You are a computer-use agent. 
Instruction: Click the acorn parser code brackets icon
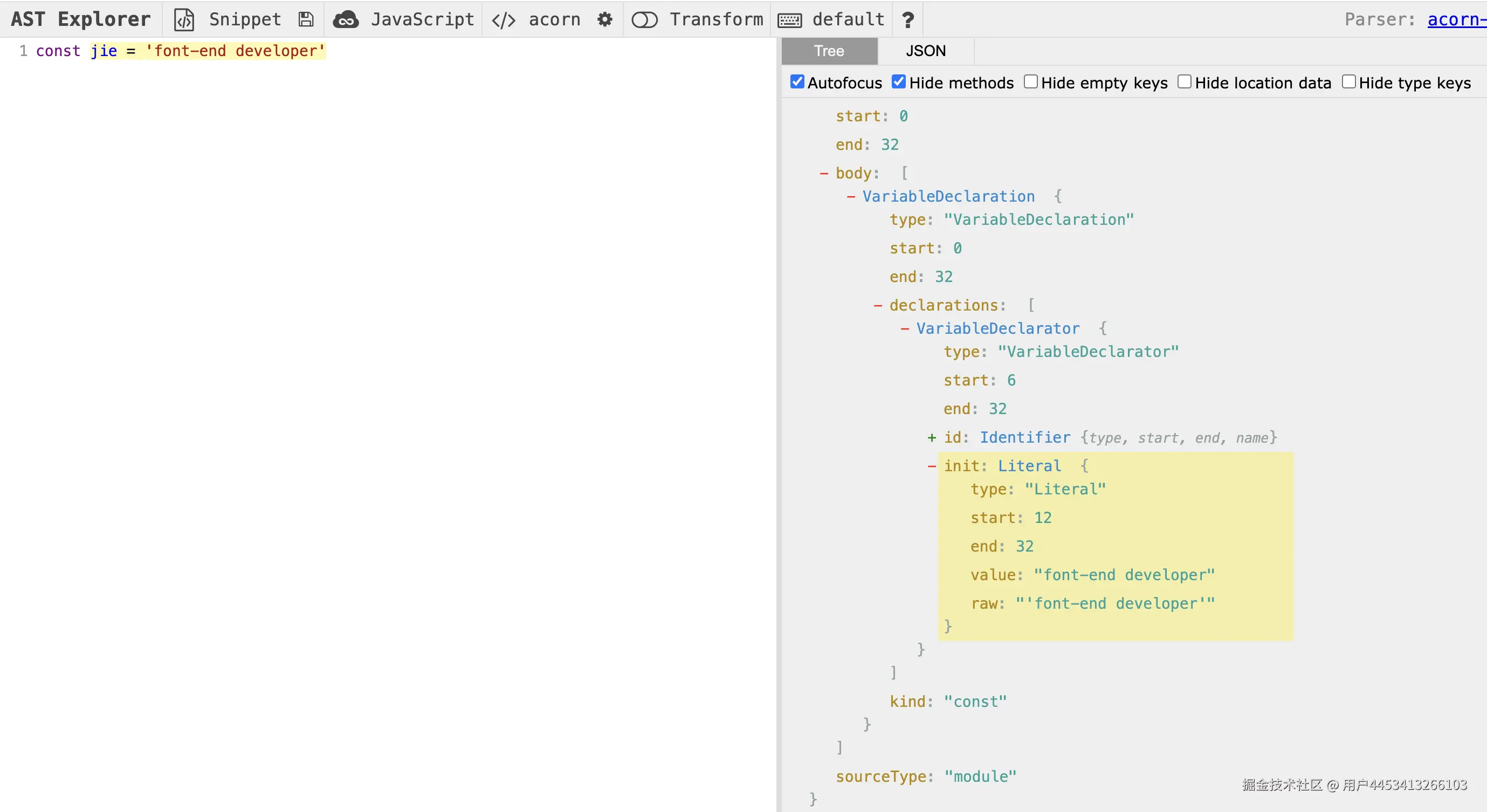point(503,20)
